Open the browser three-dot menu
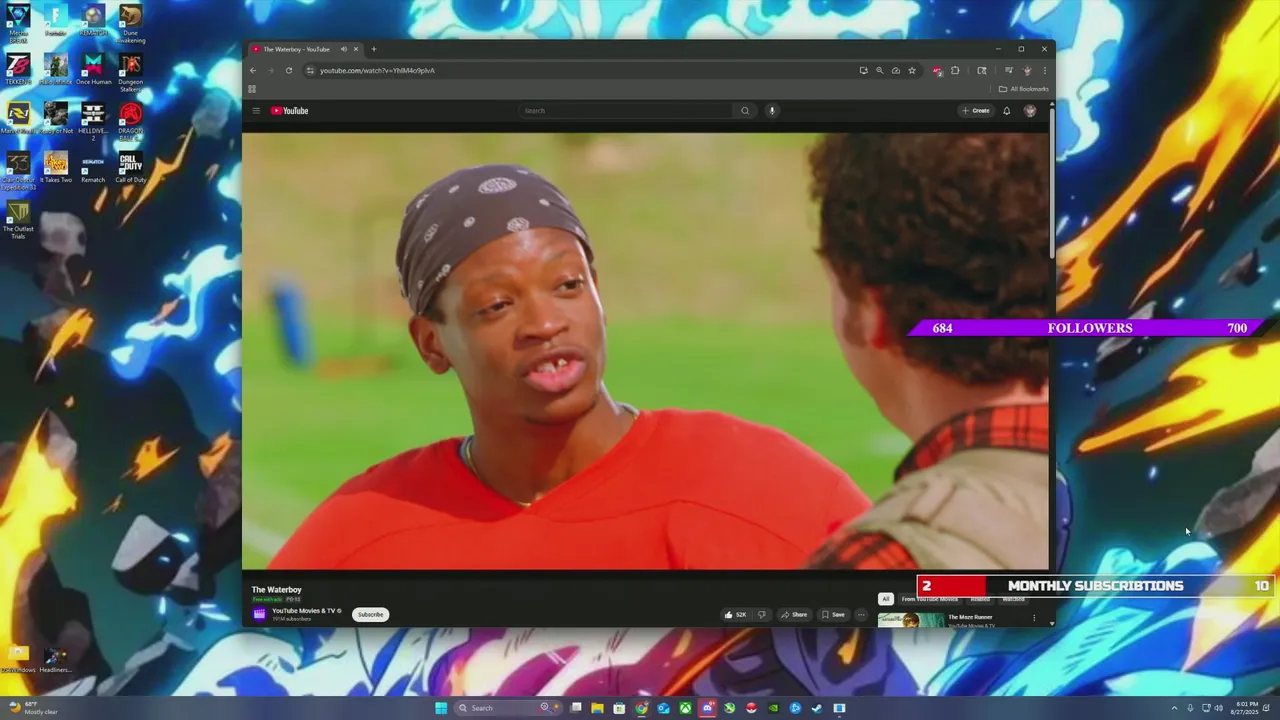 (x=1044, y=70)
